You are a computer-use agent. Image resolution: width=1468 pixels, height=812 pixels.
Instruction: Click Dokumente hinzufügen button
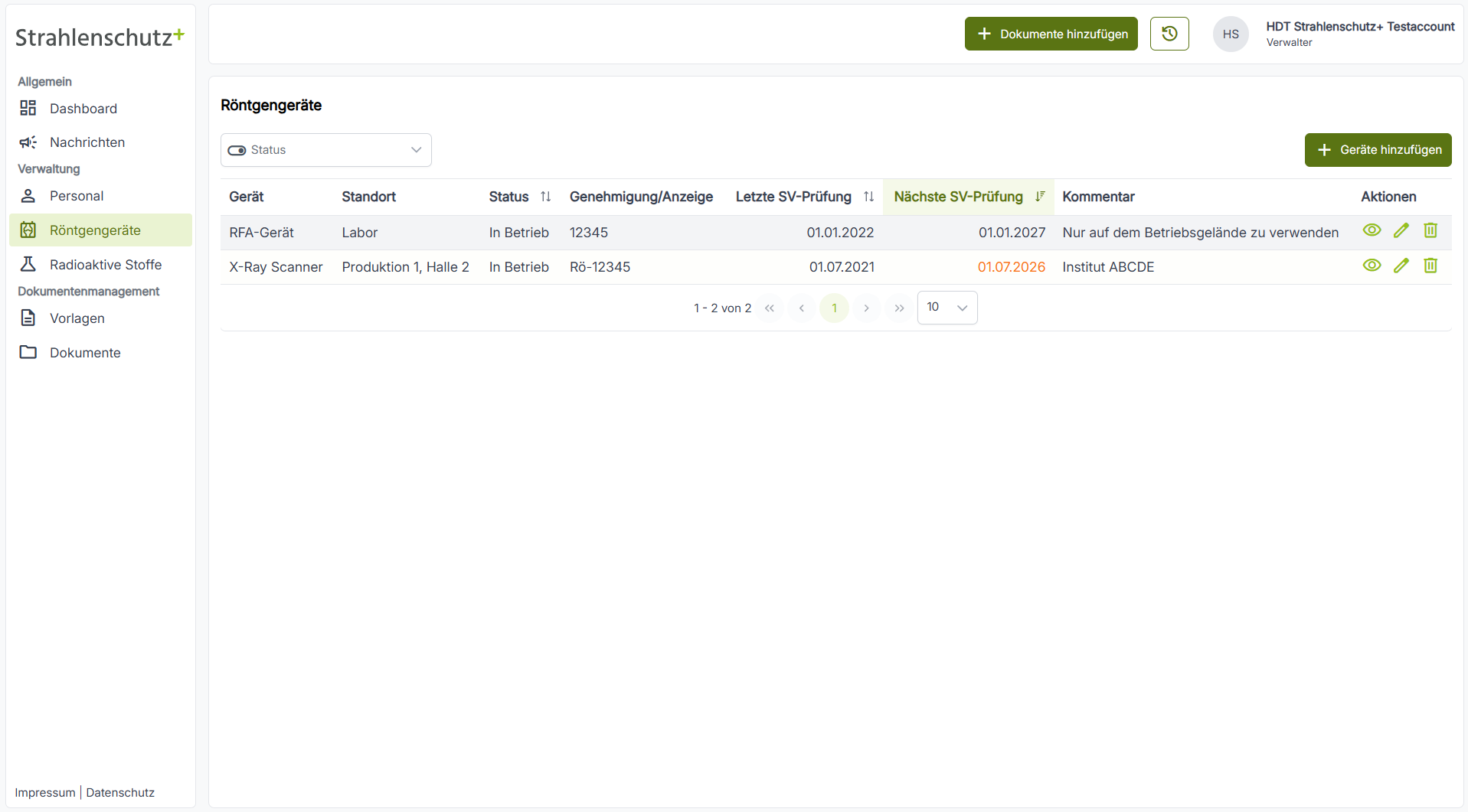click(1051, 34)
